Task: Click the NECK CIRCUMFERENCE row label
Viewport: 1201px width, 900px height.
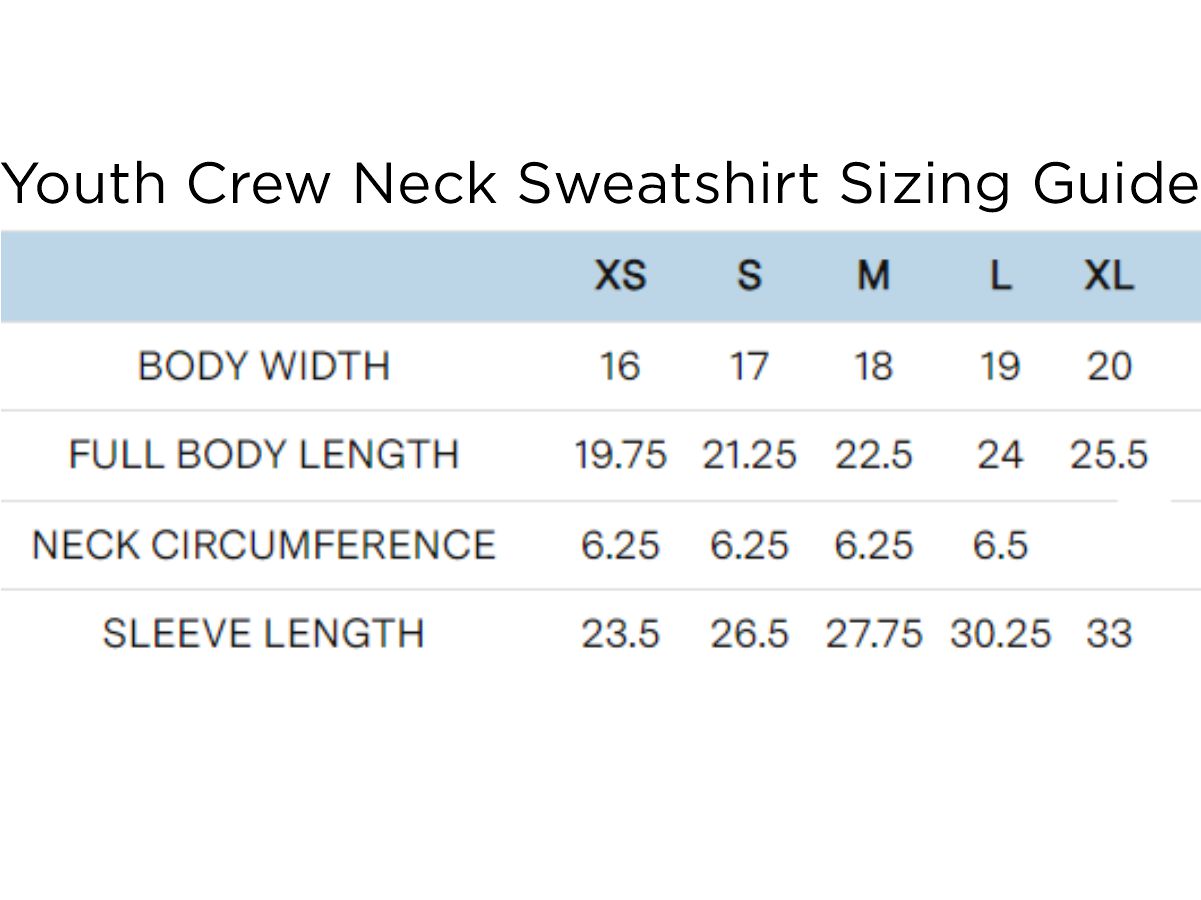Action: click(263, 545)
